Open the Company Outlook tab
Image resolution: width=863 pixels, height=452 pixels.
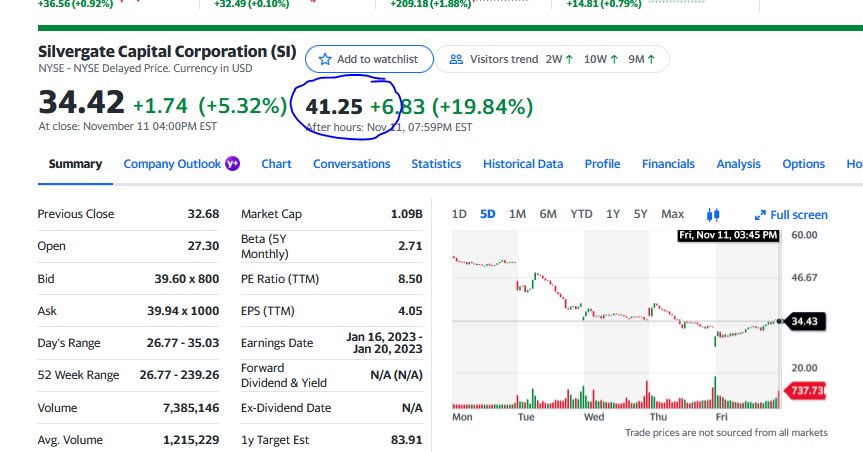coord(172,164)
